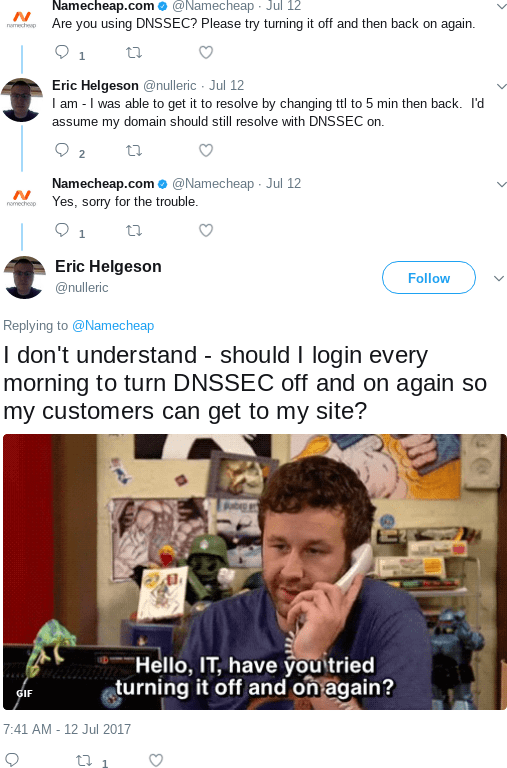Viewport: 507px width, 768px height.
Task: Retweet Namecheap's DNSSEC question tweet
Action: (134, 52)
